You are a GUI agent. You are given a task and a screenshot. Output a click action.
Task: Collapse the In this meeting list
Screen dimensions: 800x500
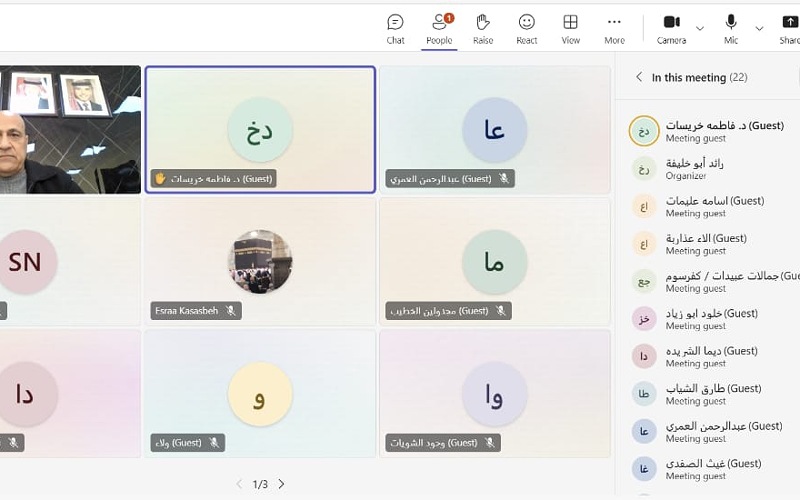(x=639, y=77)
